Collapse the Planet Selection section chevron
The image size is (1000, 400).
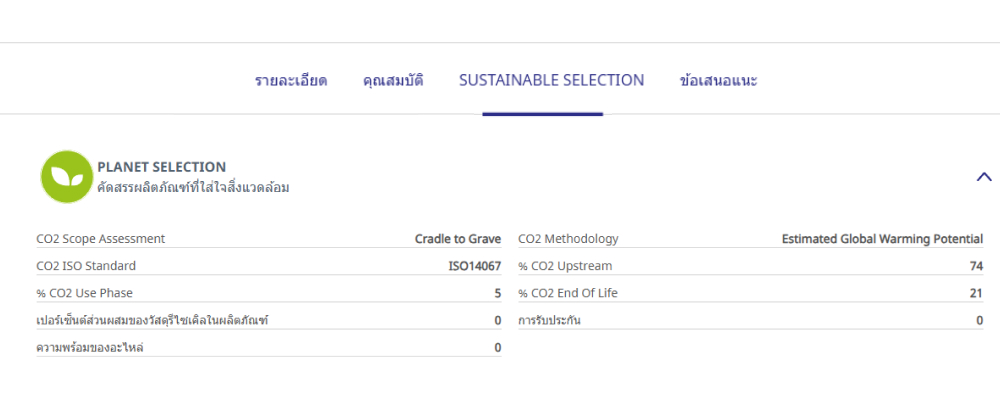pos(984,177)
